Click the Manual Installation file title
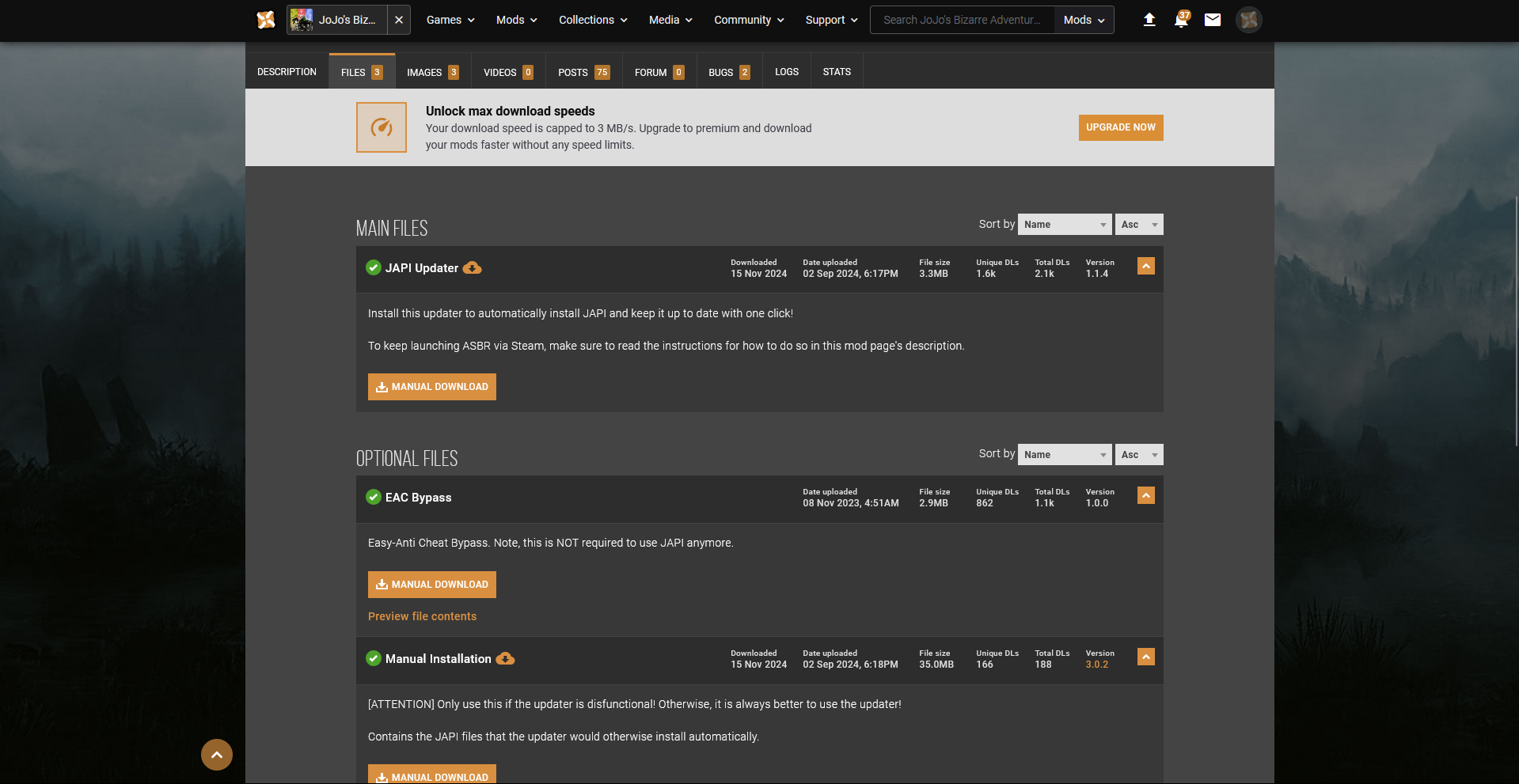Screen dimensions: 1519x784 pos(439,659)
